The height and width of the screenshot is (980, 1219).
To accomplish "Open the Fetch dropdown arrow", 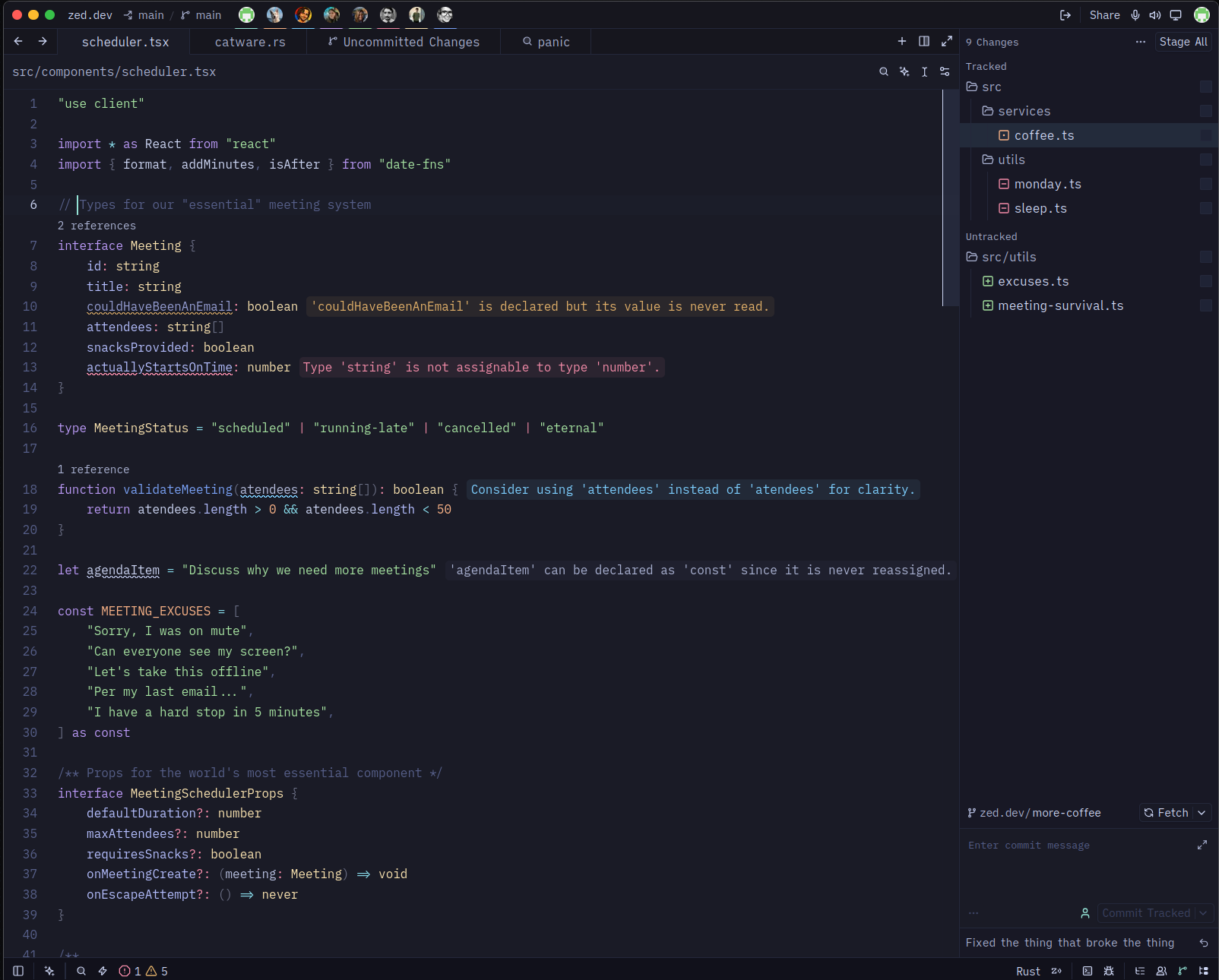I will pyautogui.click(x=1202, y=813).
